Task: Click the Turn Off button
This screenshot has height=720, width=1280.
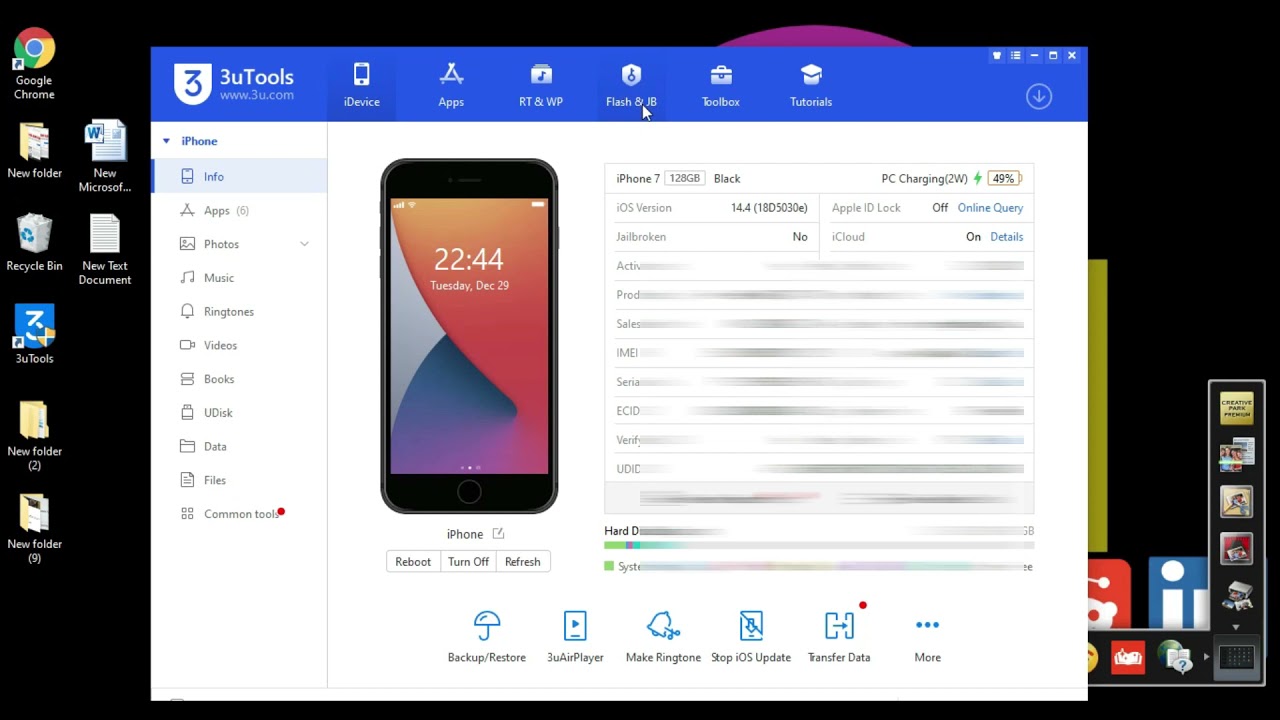Action: pyautogui.click(x=468, y=562)
